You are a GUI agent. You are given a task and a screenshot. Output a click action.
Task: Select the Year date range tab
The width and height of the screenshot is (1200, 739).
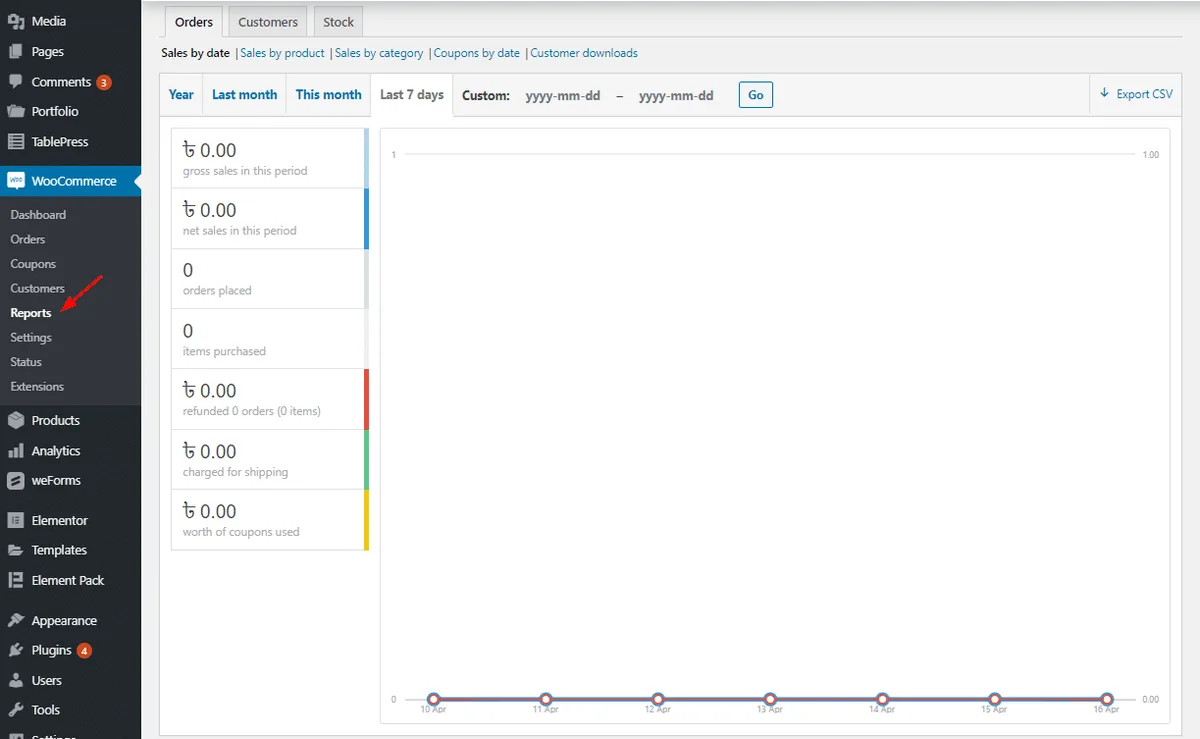pyautogui.click(x=181, y=95)
